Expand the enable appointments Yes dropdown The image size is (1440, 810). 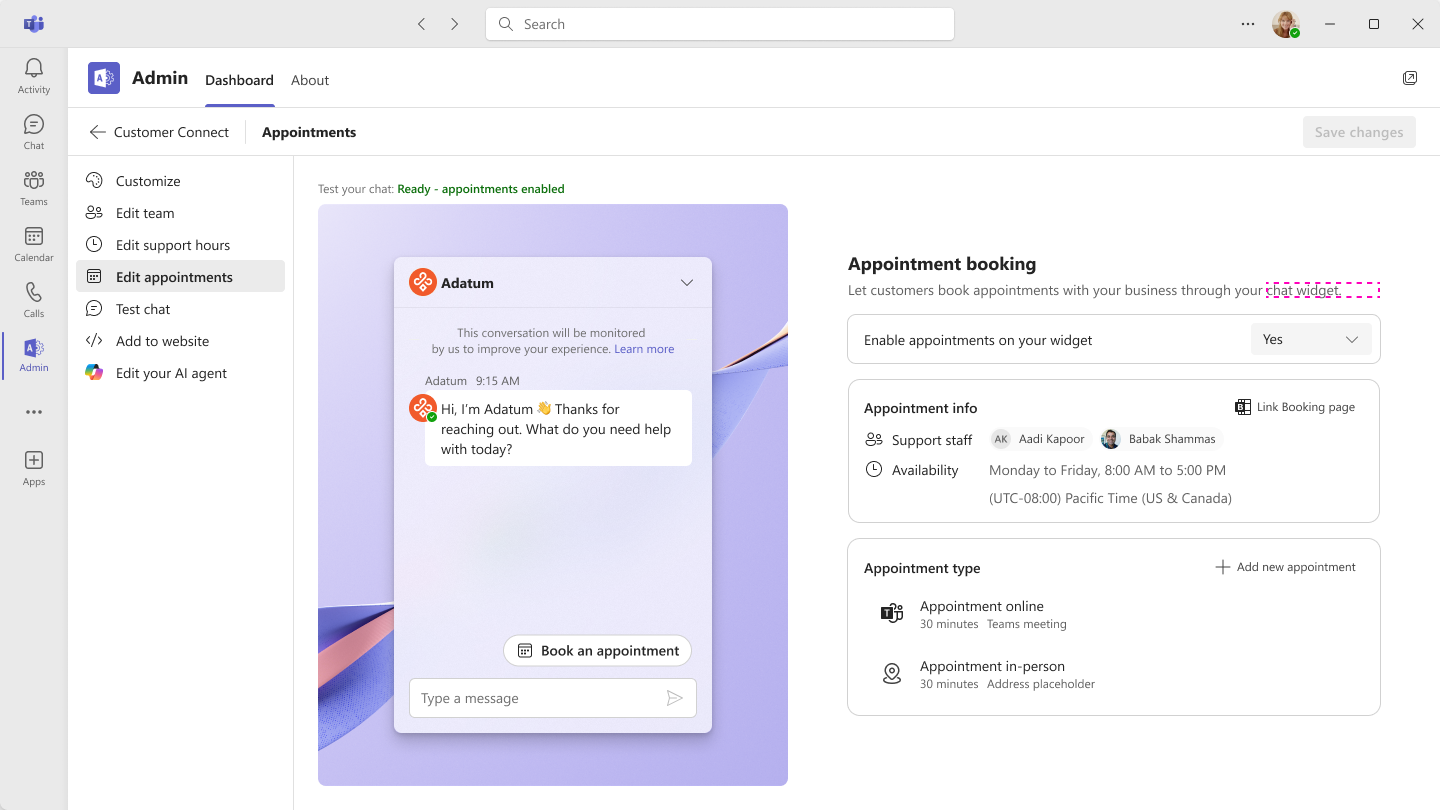1310,339
